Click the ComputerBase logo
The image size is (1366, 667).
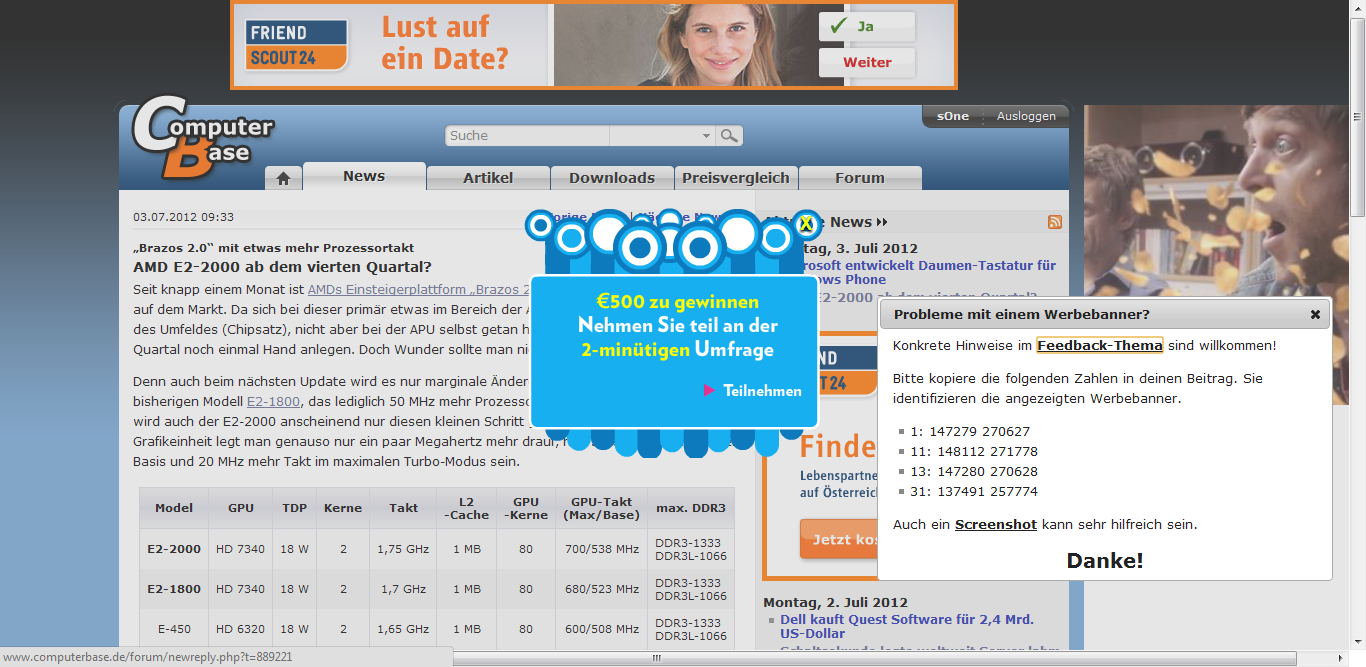click(x=203, y=137)
